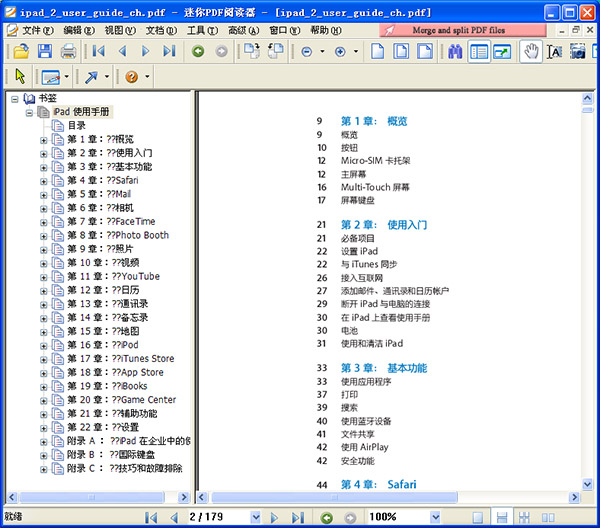Select the 第 17 章 iTunes Store bookmark
Image resolution: width=600 pixels, height=528 pixels.
121,359
